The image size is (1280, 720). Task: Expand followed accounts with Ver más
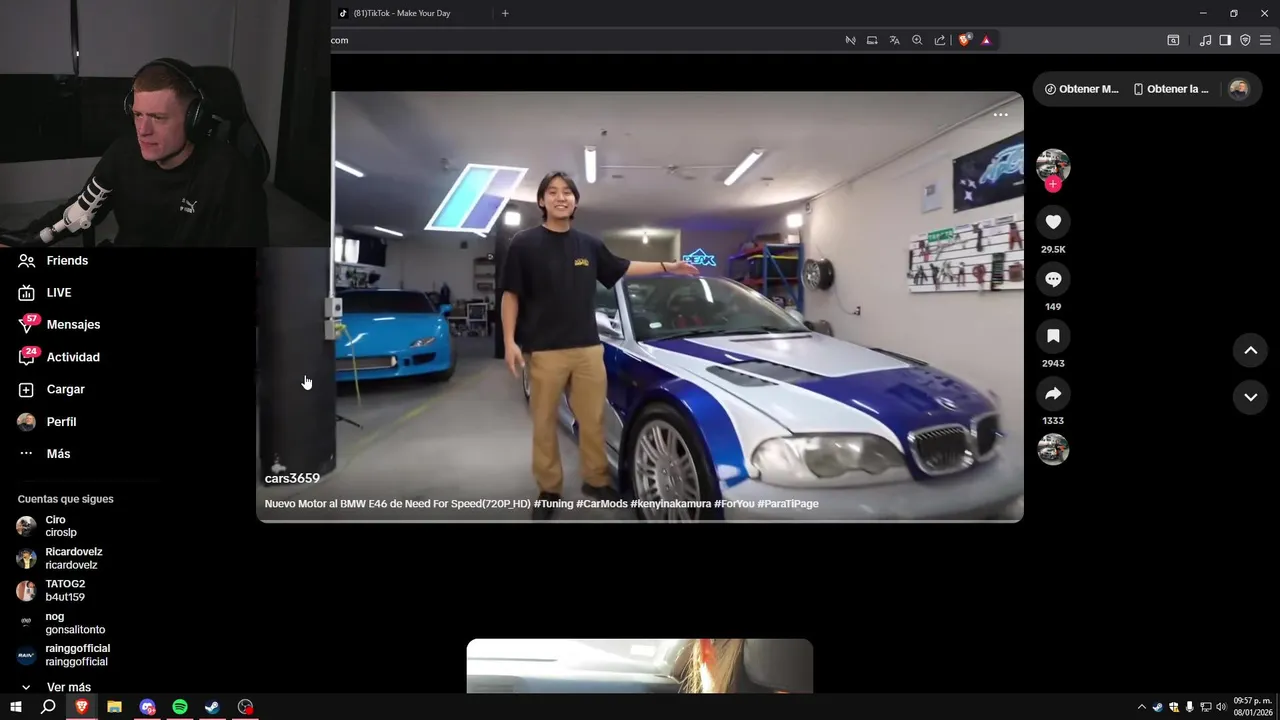click(x=56, y=687)
